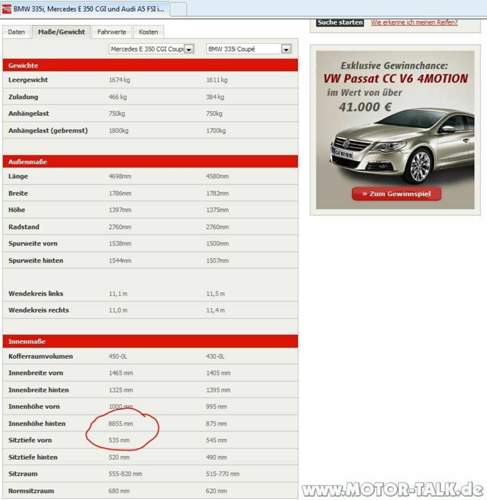The height and width of the screenshot is (500, 487).
Task: Click the Sitztiefe hinten label
Action: [33, 457]
